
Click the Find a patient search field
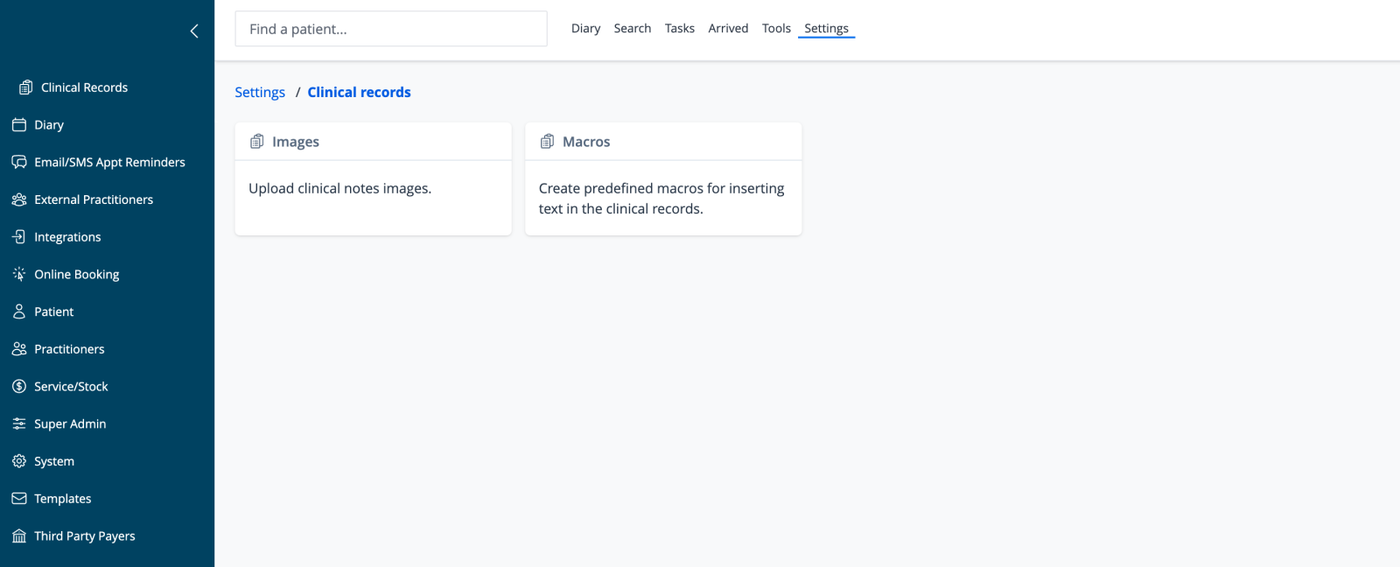pos(391,29)
